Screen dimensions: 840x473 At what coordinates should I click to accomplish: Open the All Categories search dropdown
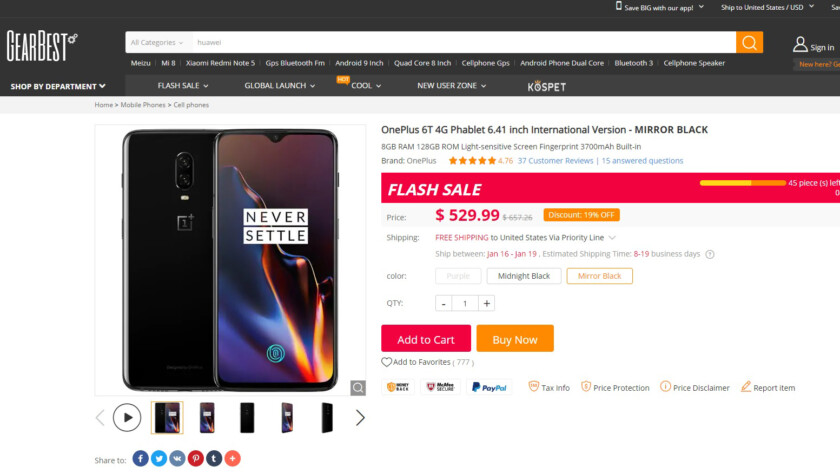(x=157, y=42)
